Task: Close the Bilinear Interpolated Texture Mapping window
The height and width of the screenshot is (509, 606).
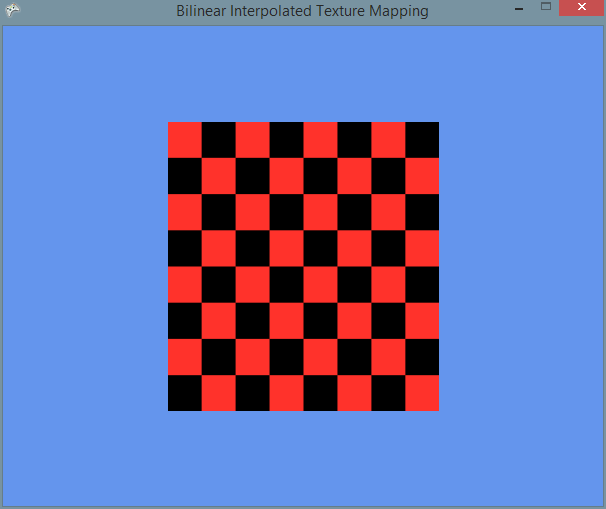Action: [x=581, y=7]
